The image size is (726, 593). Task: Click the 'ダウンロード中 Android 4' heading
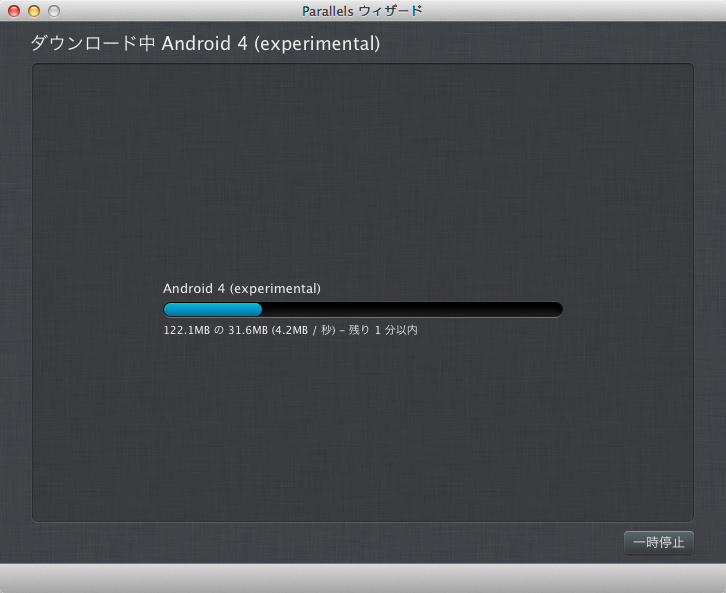point(205,44)
